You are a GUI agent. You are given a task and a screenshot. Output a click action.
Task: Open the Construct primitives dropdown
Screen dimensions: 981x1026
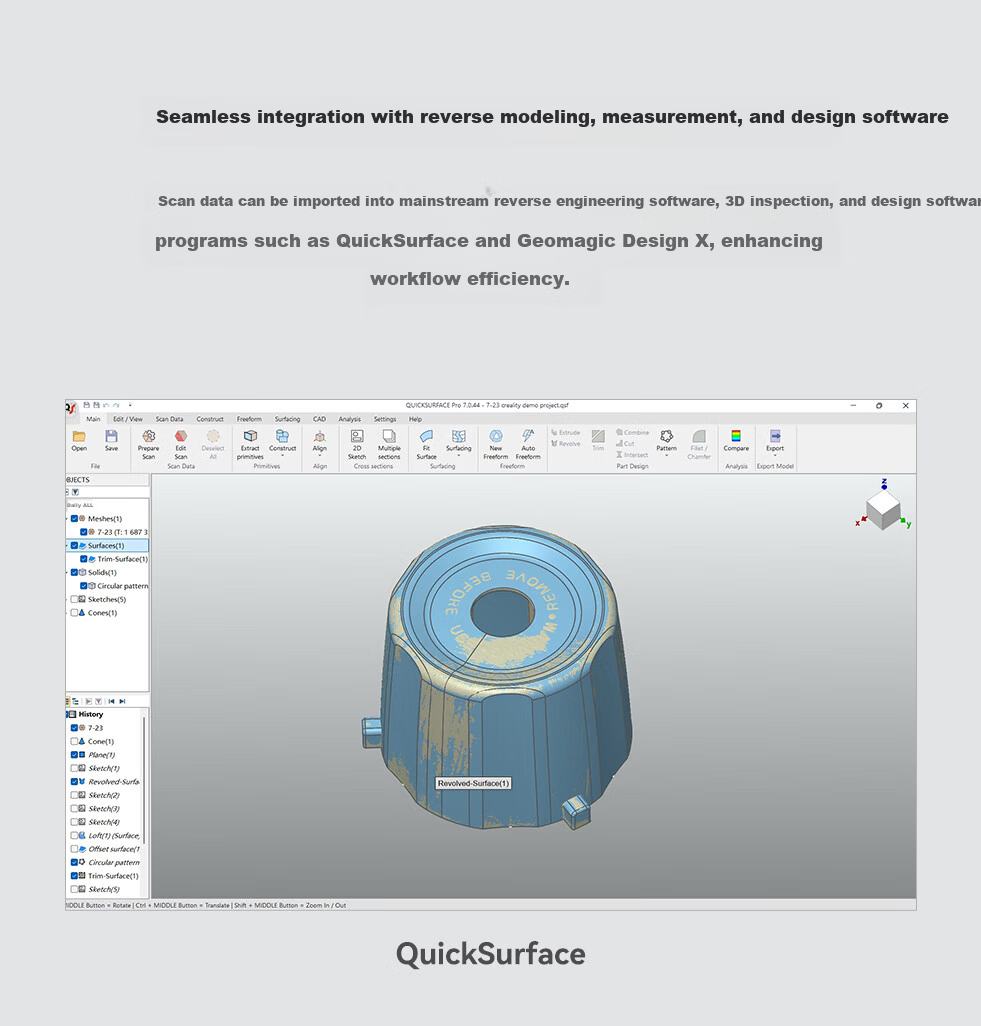(x=283, y=455)
